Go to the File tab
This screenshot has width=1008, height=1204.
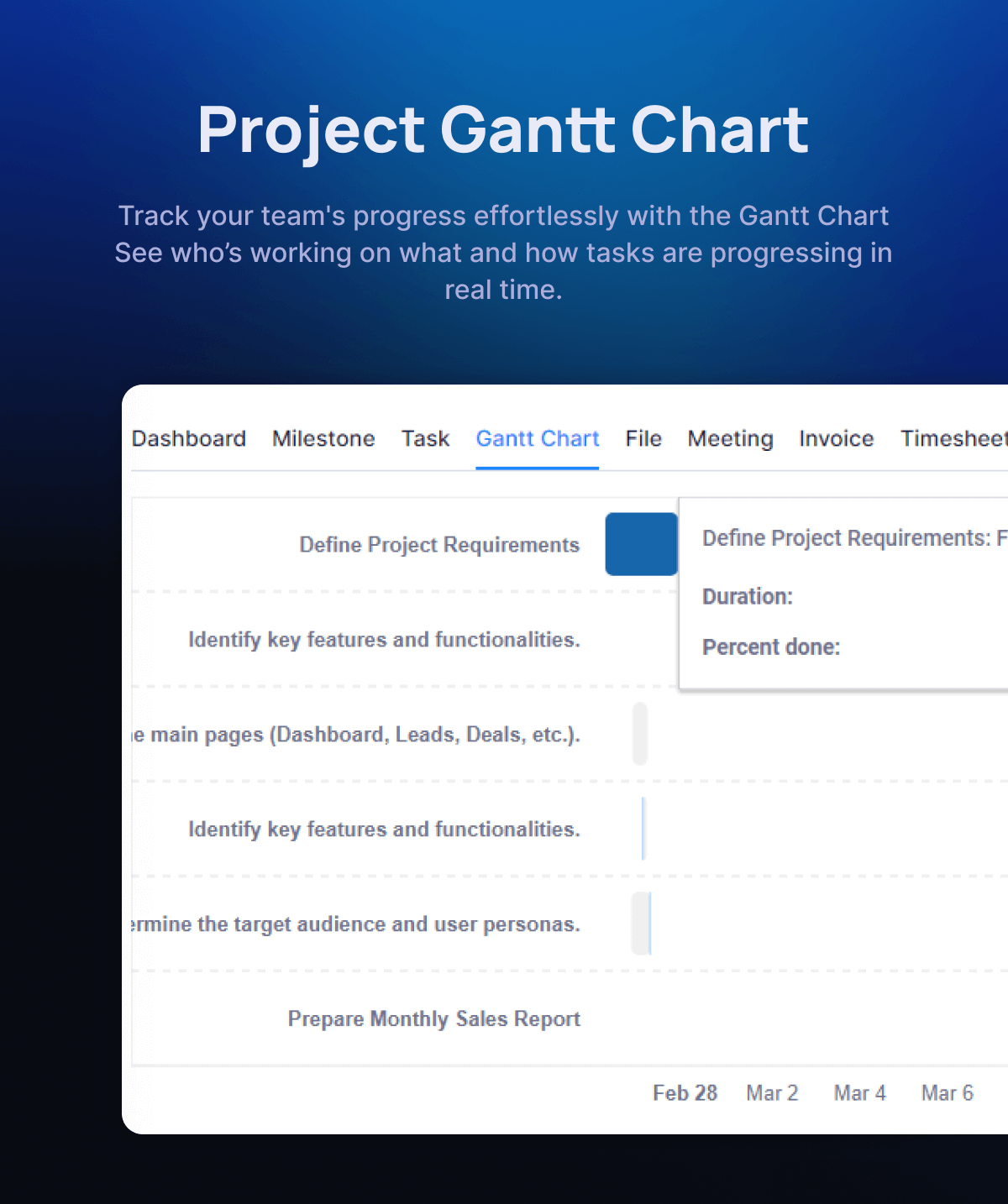click(x=643, y=438)
